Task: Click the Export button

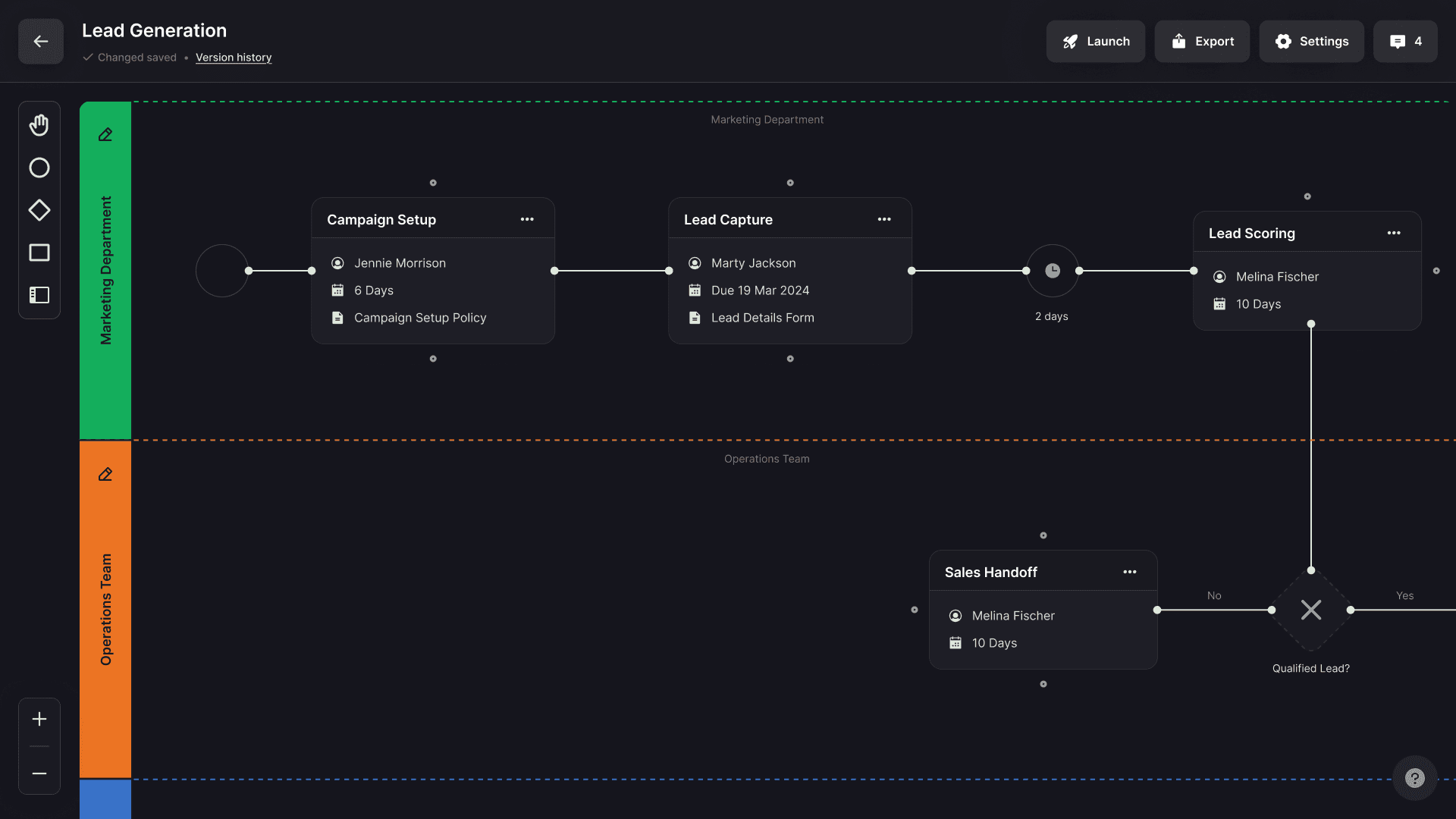Action: [x=1202, y=42]
